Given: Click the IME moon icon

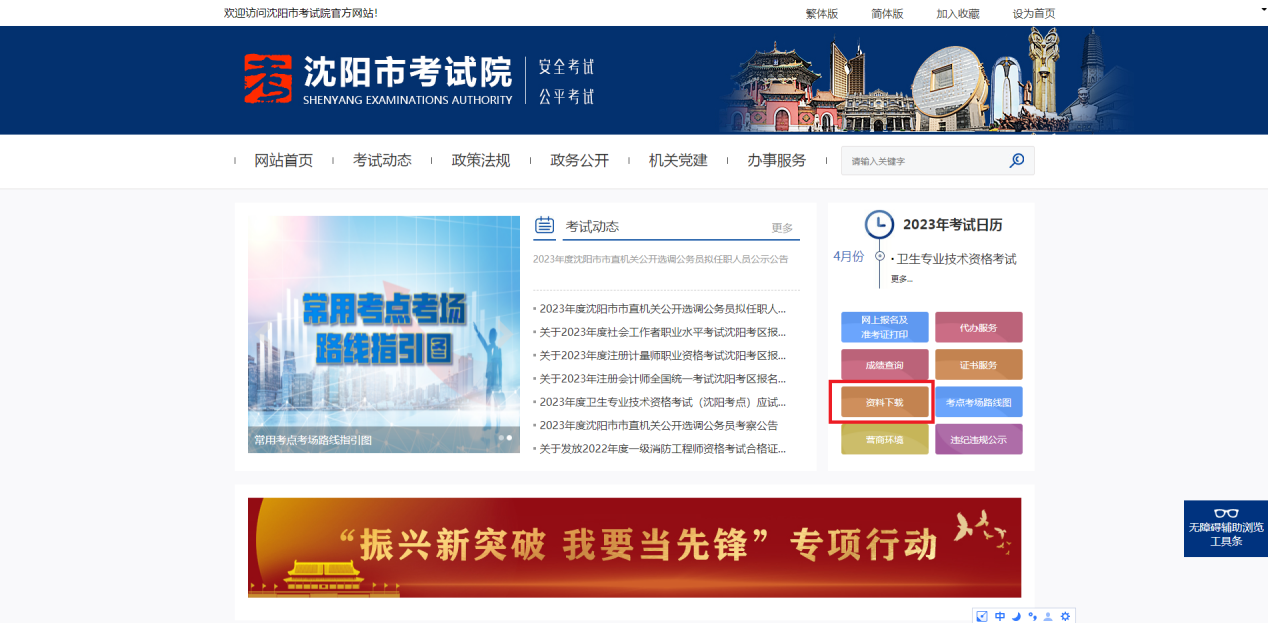Looking at the screenshot, I should click(1016, 616).
